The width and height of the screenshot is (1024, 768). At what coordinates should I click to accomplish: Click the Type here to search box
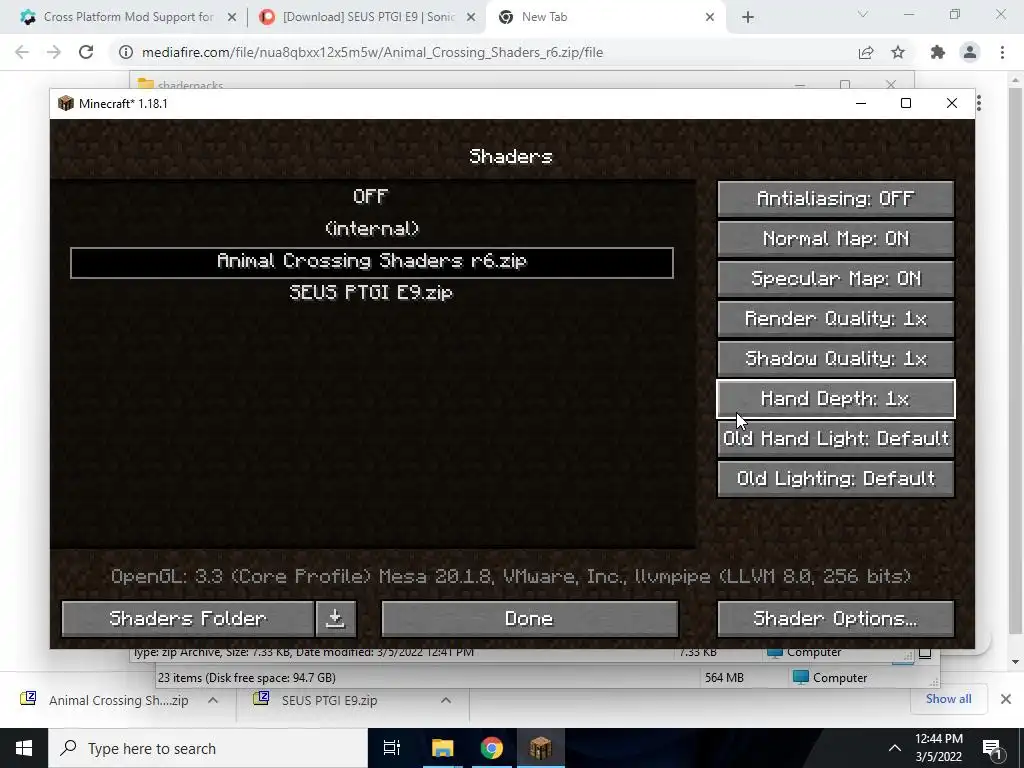pyautogui.click(x=208, y=748)
